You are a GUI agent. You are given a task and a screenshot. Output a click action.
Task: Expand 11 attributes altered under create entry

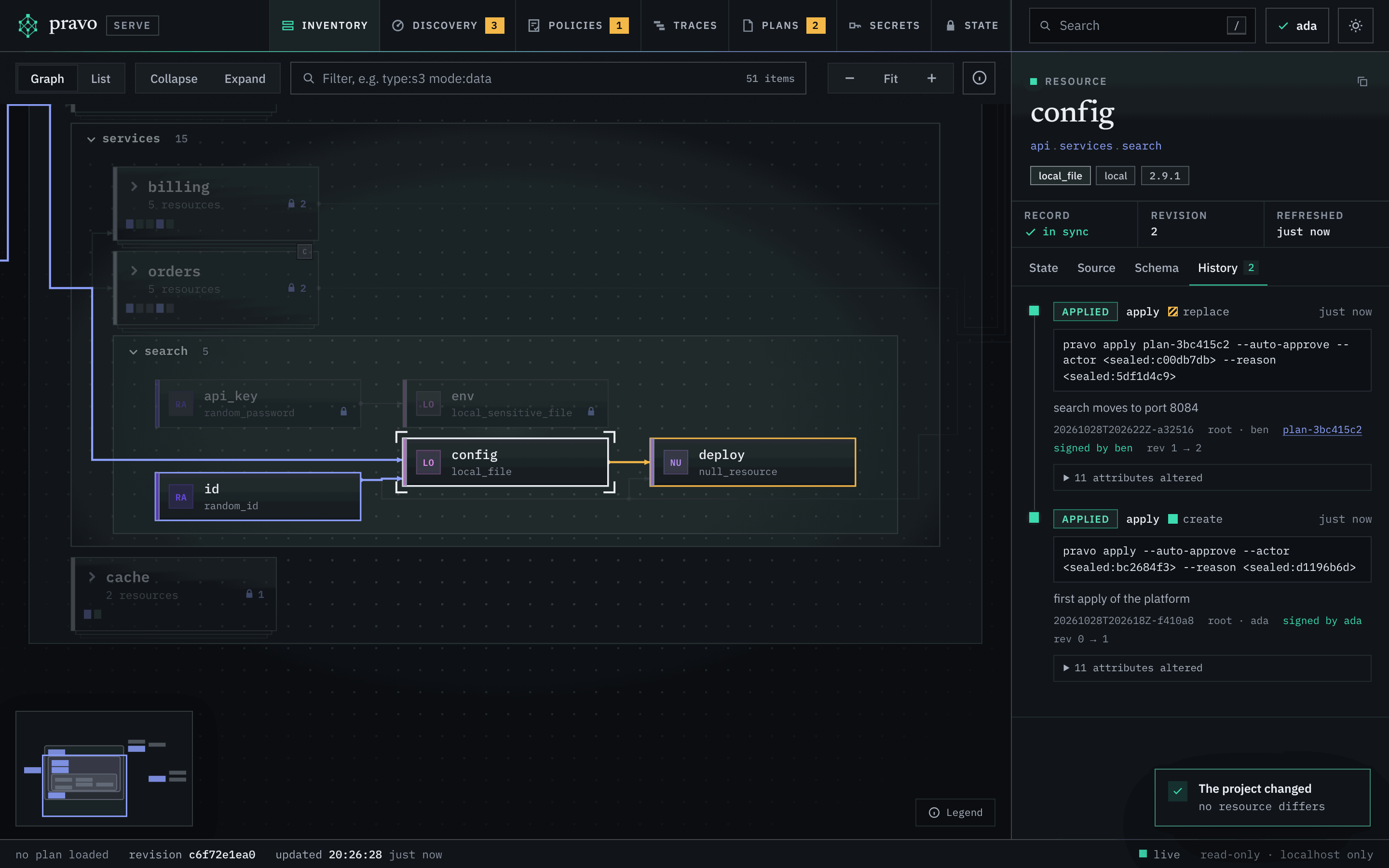[1212, 668]
